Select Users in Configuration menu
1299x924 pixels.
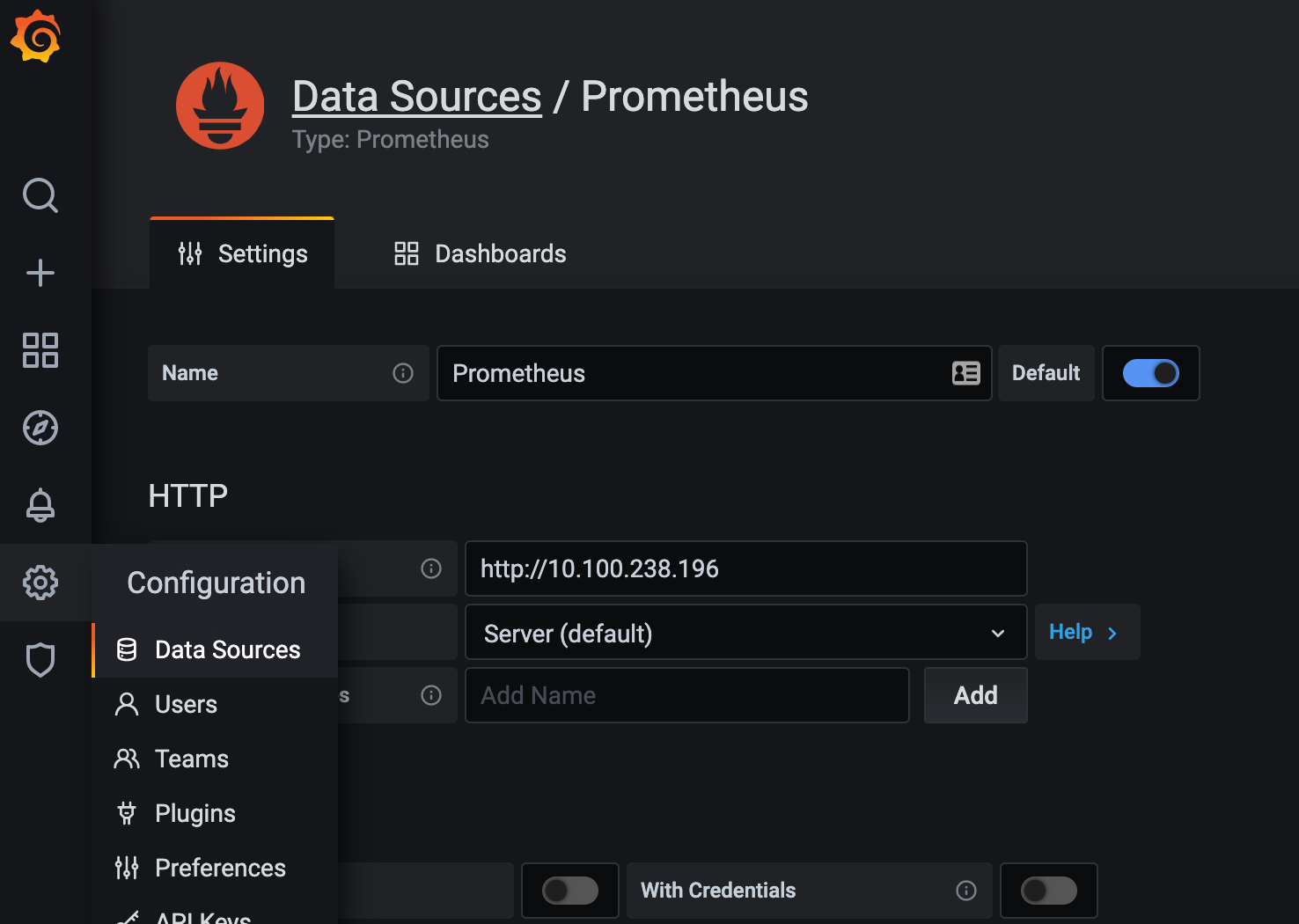(x=215, y=704)
